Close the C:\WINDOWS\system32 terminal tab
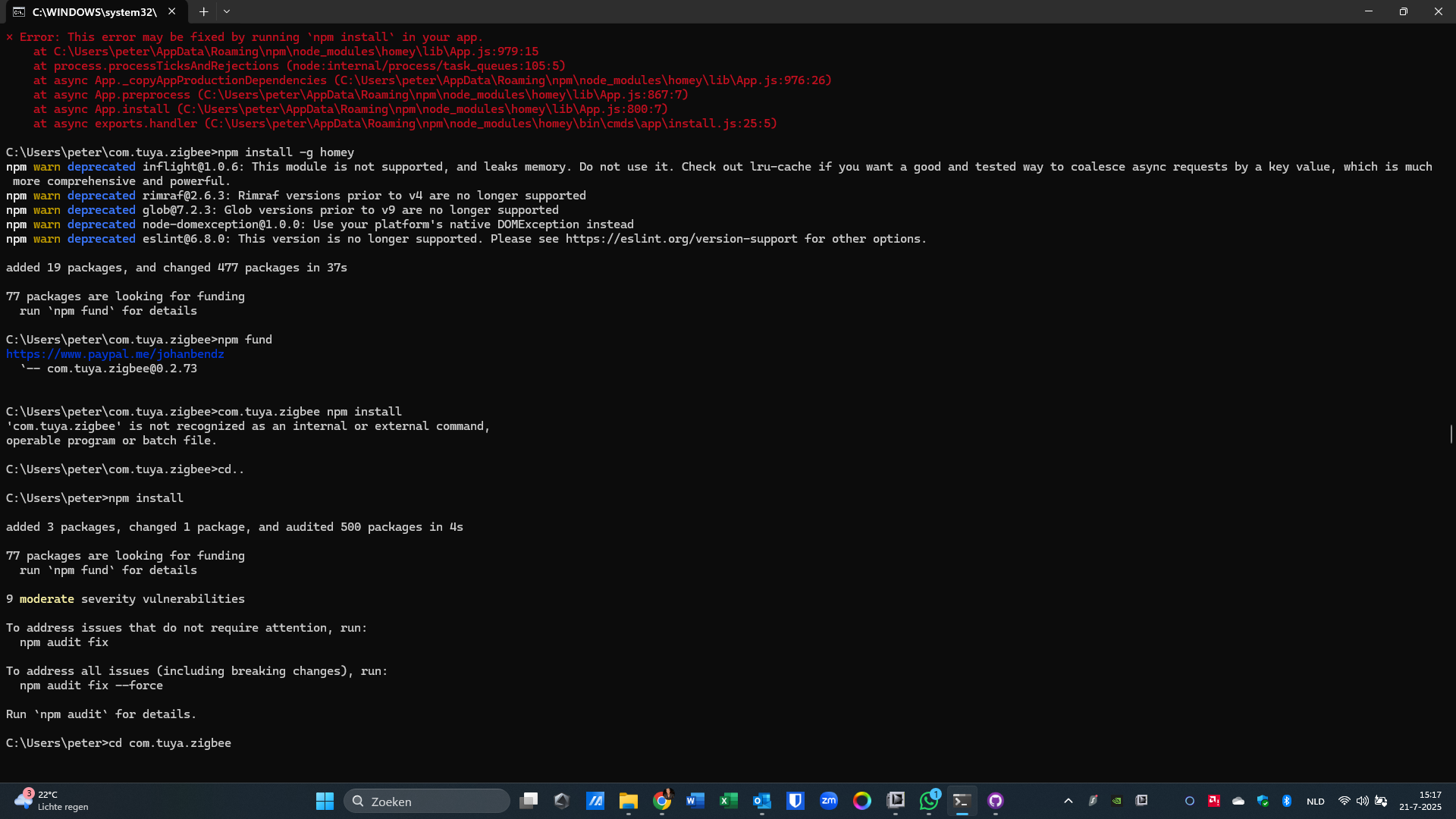Viewport: 1456px width, 819px height. (172, 11)
